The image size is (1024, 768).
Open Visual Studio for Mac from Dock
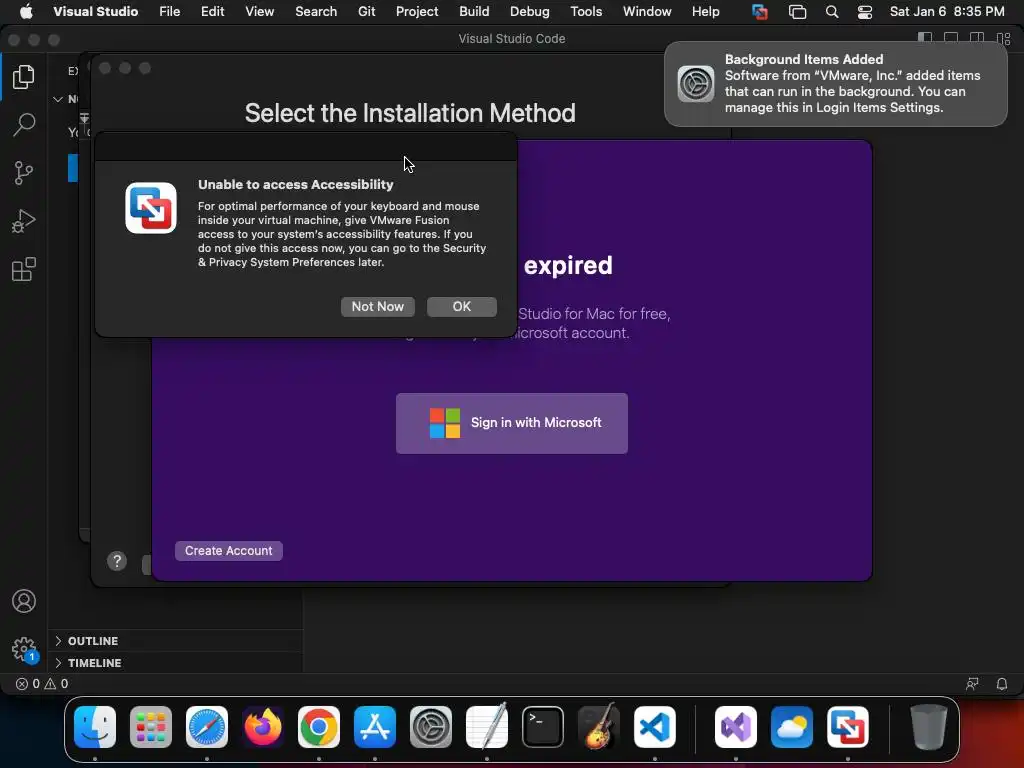coord(736,727)
